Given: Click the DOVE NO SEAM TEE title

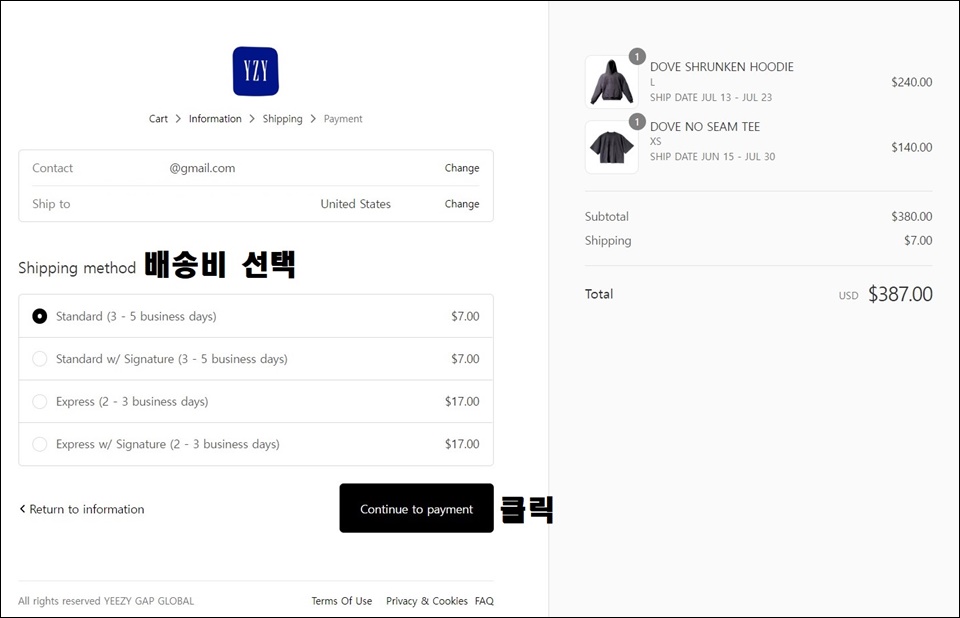Looking at the screenshot, I should click(x=705, y=127).
